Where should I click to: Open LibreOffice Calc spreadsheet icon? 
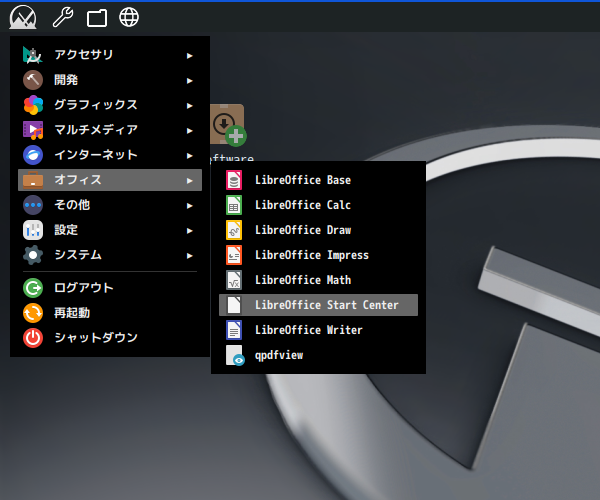(234, 205)
